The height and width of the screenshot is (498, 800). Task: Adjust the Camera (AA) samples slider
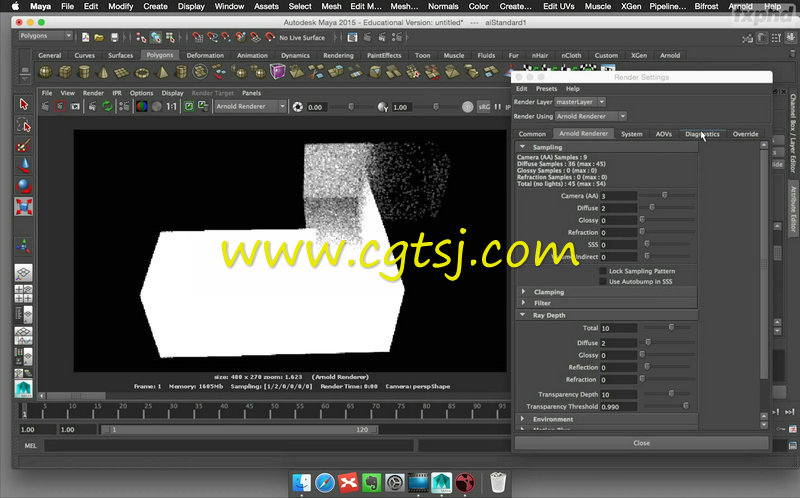coord(667,195)
